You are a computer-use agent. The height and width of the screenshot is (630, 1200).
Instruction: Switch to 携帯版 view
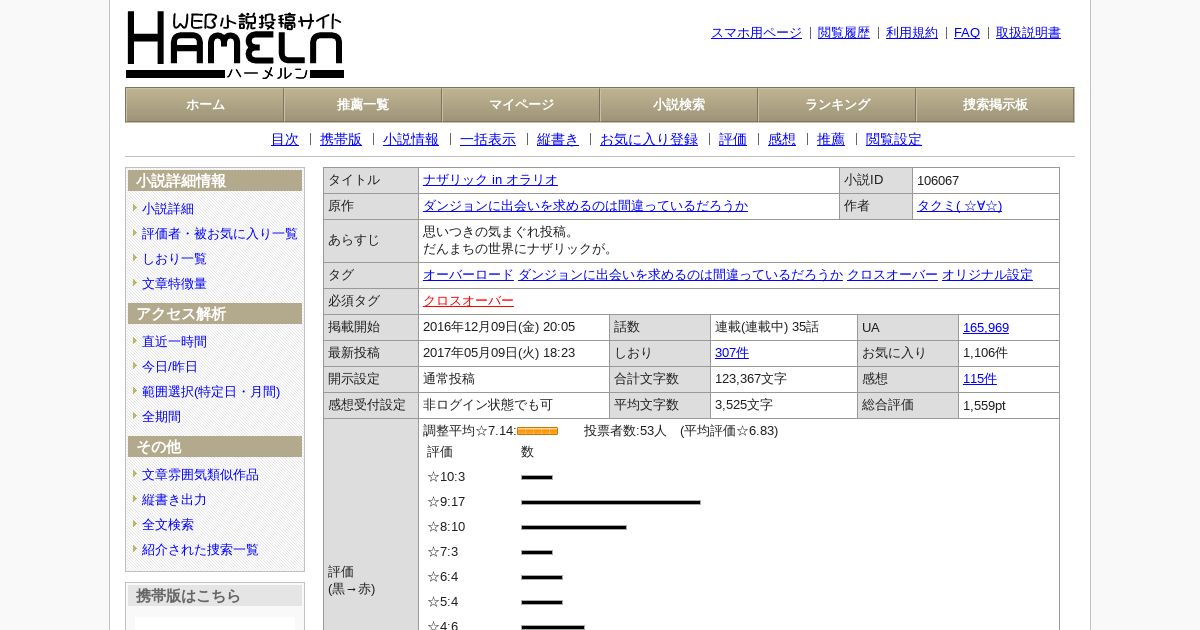point(341,140)
